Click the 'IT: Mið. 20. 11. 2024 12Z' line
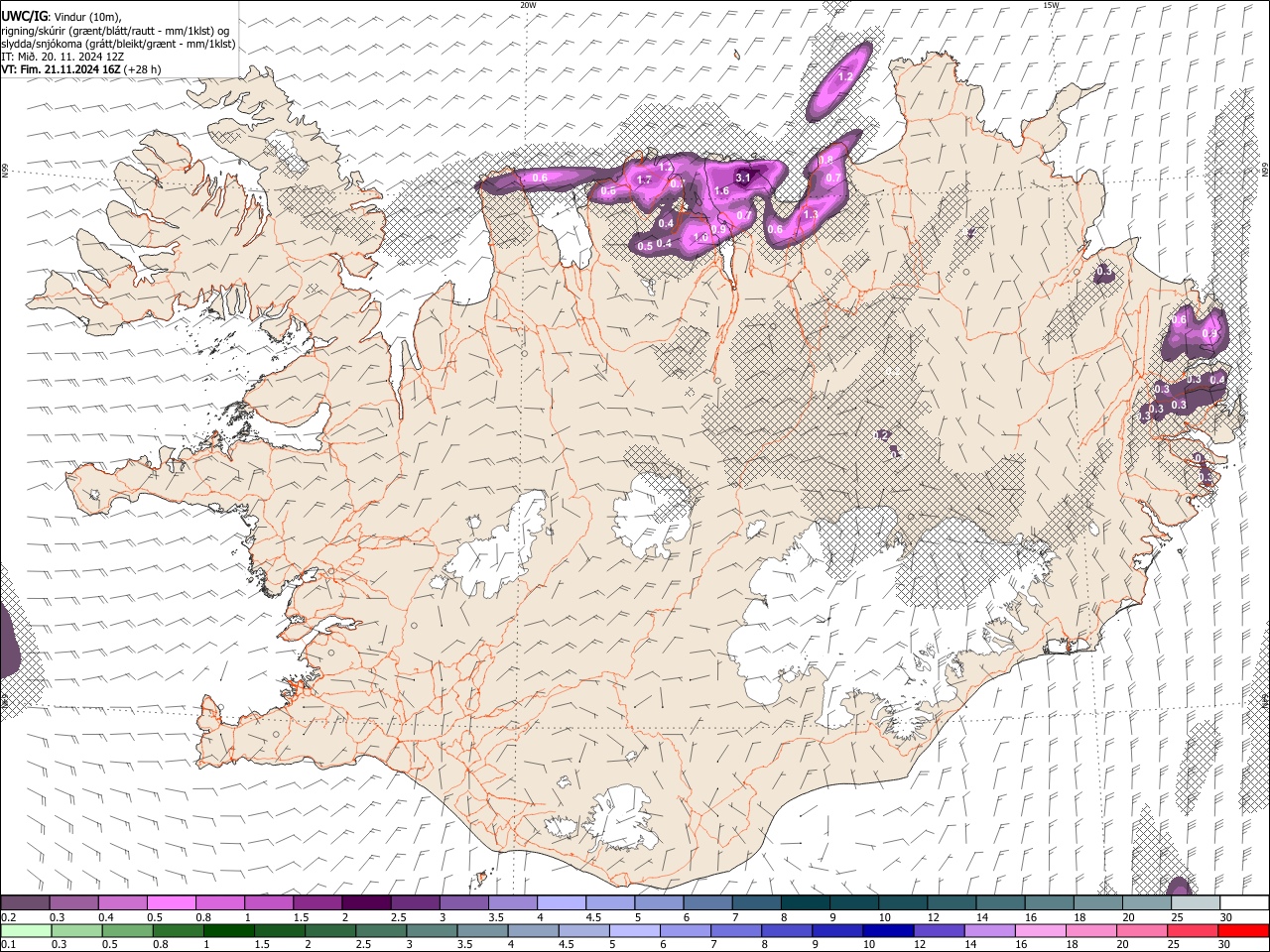Screen dimensions: 1270x952 tap(63, 57)
